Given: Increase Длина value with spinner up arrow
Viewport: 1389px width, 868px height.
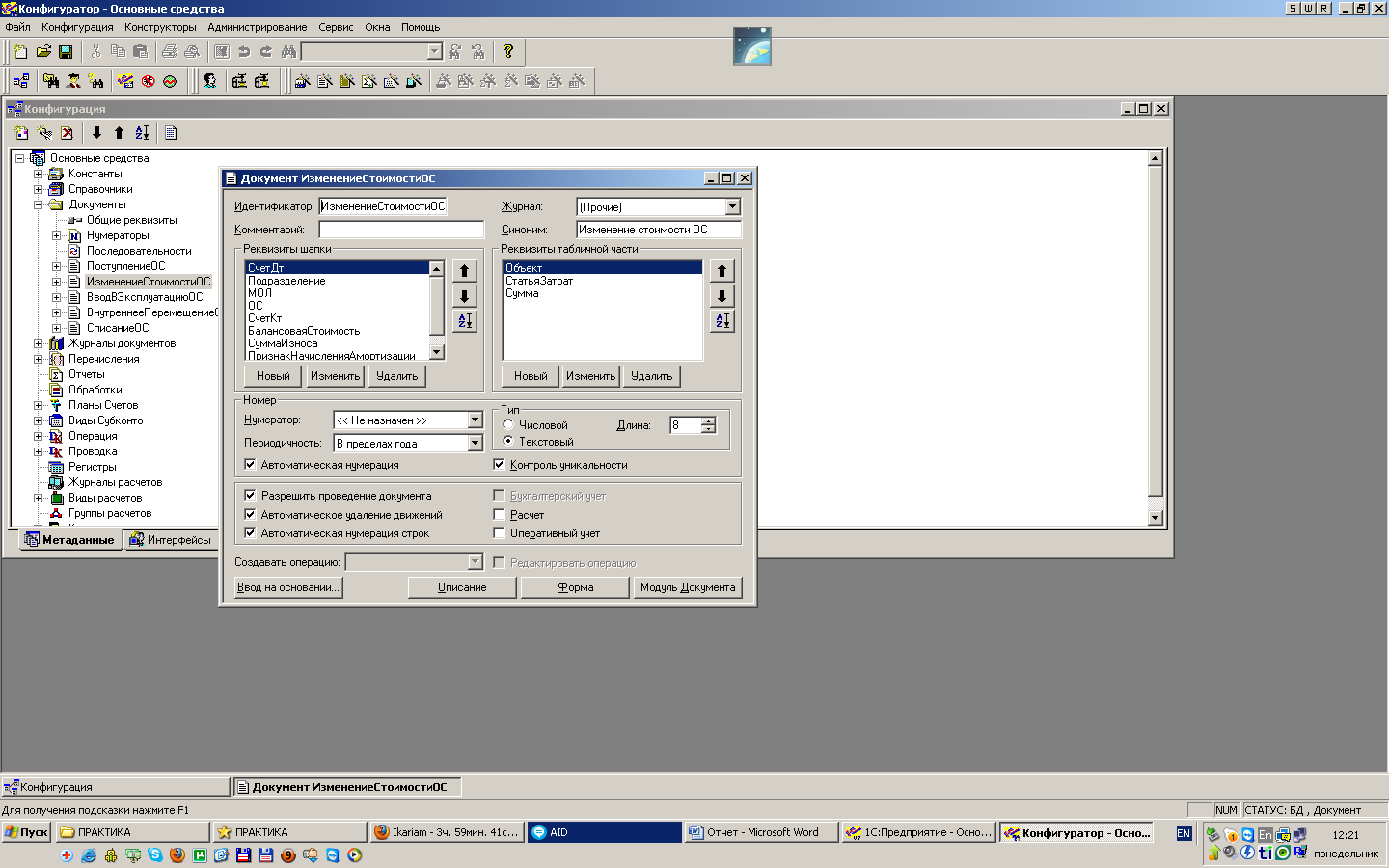Looking at the screenshot, I should click(x=709, y=420).
